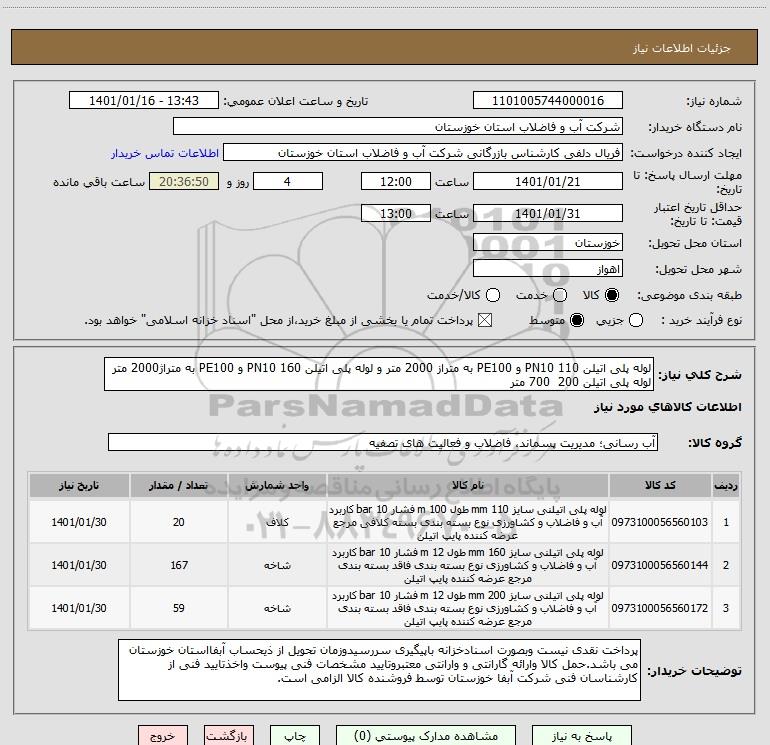770x745 pixels.
Task: Click the 200 mm pipe item name
Action: [468, 608]
